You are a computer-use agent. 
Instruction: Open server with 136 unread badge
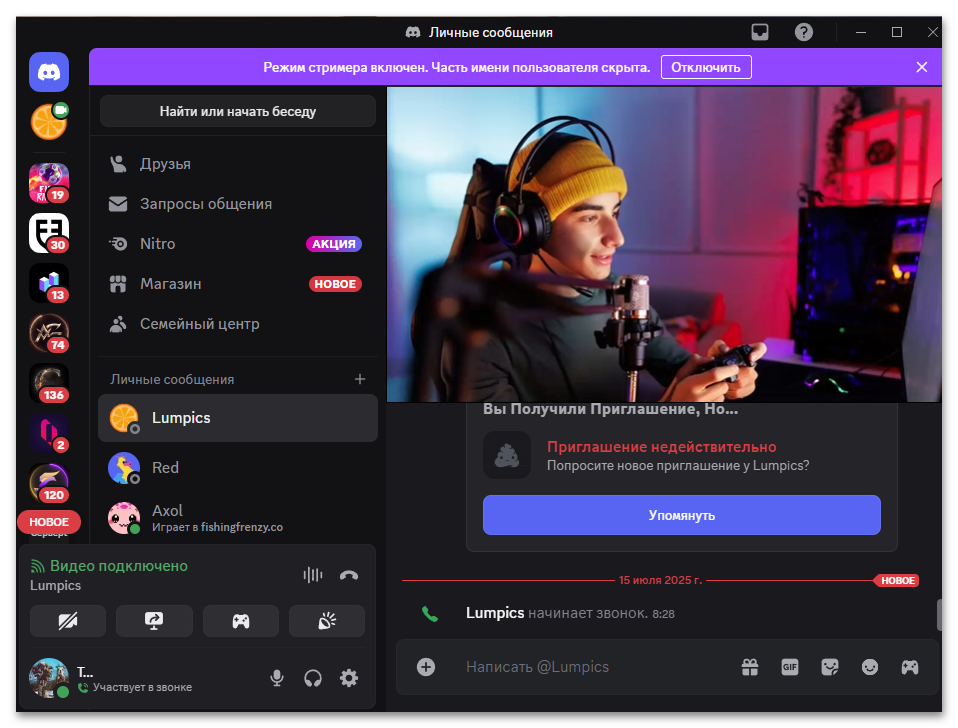[x=49, y=383]
